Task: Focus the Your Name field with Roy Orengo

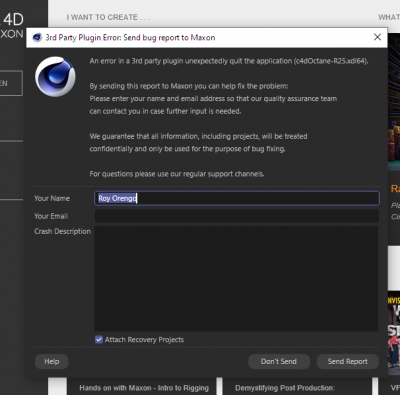Action: pos(237,198)
